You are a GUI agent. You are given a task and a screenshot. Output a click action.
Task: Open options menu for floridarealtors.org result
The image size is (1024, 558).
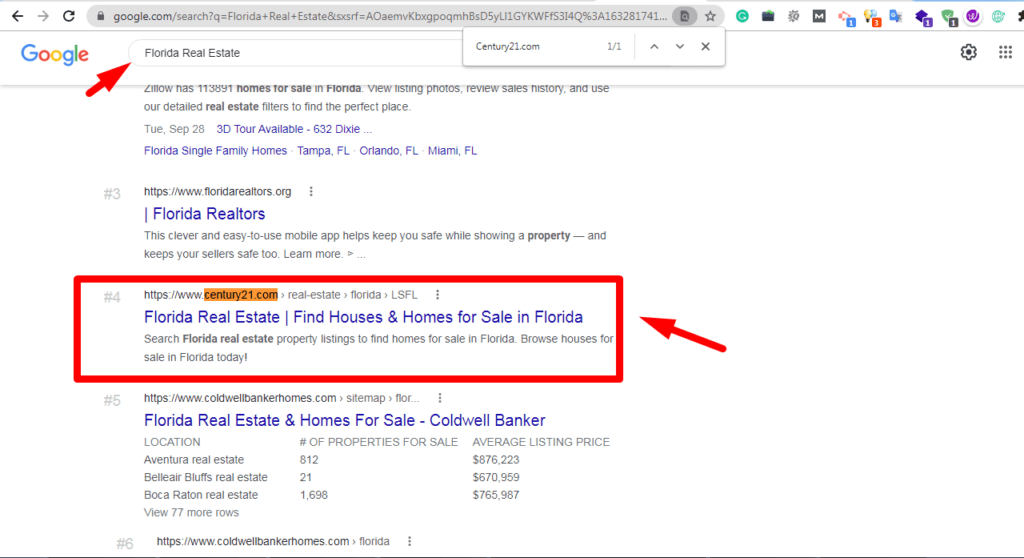(x=311, y=191)
